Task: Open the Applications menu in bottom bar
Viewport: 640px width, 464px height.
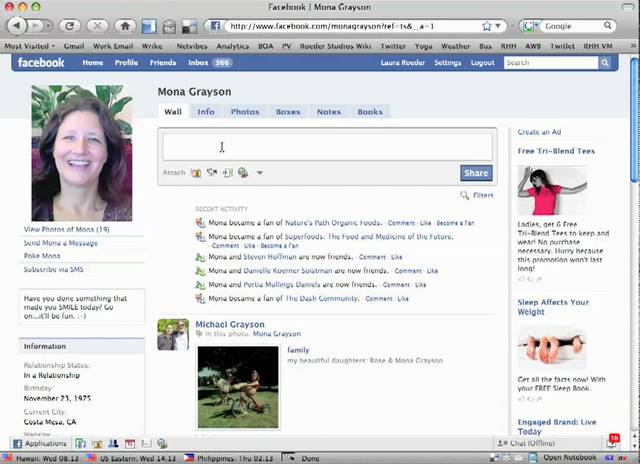Action: pyautogui.click(x=40, y=443)
